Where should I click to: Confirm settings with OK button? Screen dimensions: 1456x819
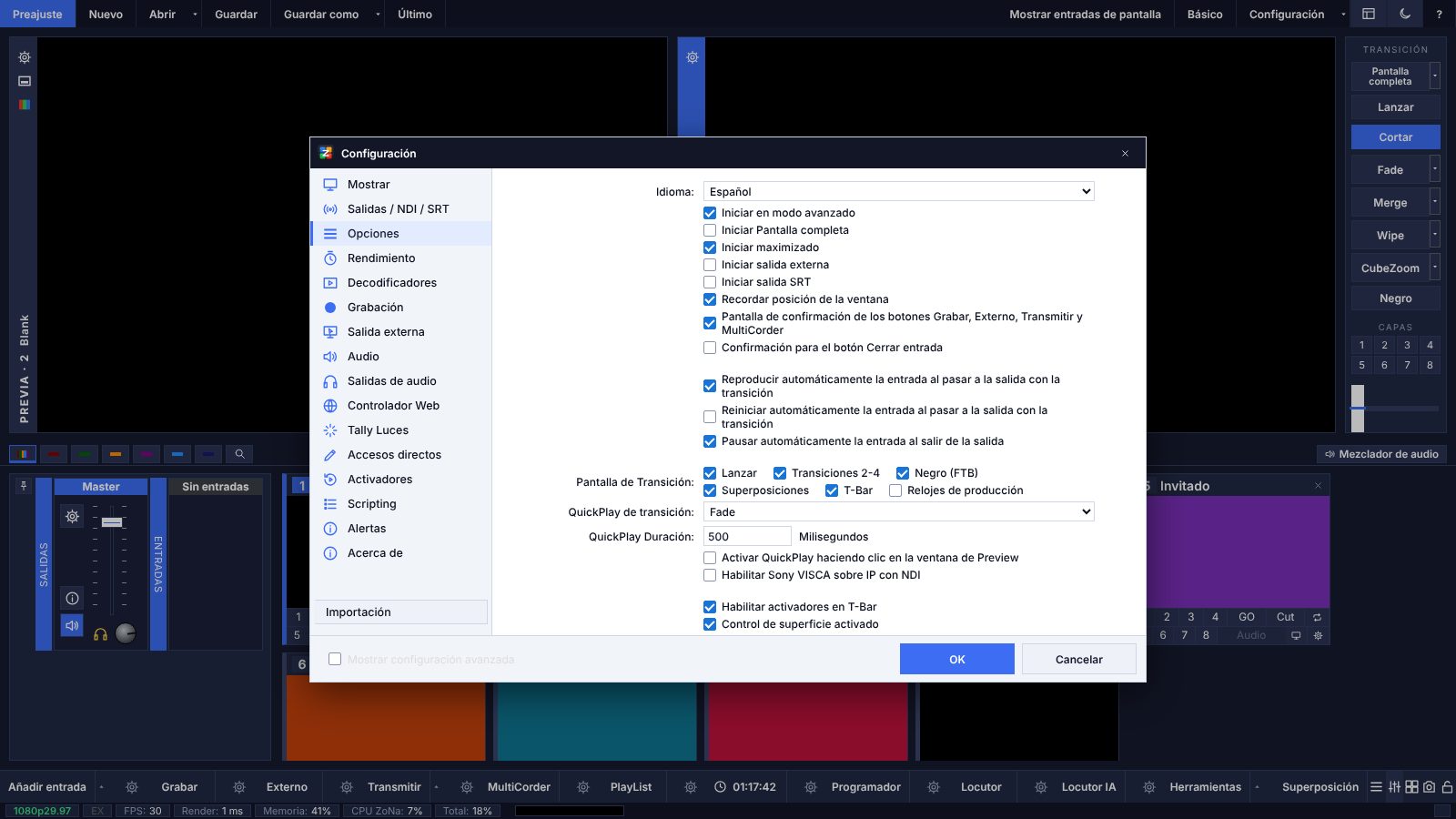pyautogui.click(x=957, y=659)
